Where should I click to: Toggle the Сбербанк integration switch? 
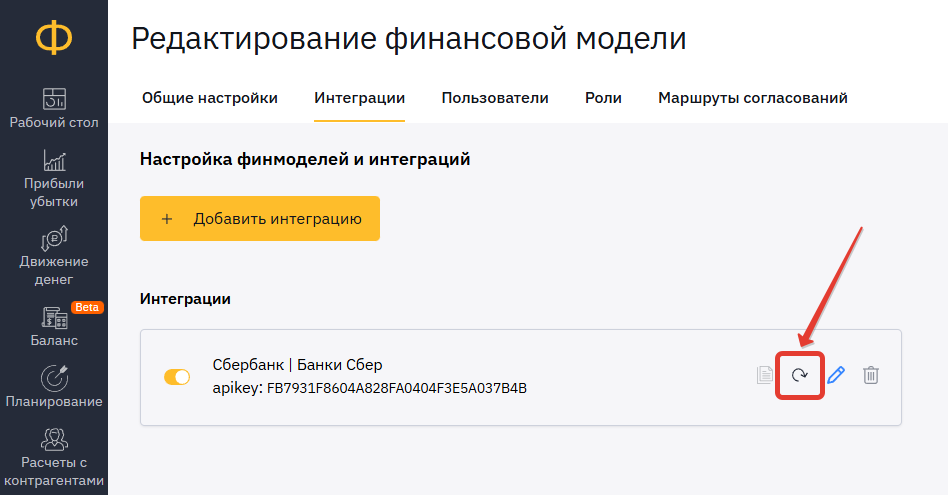coord(177,377)
